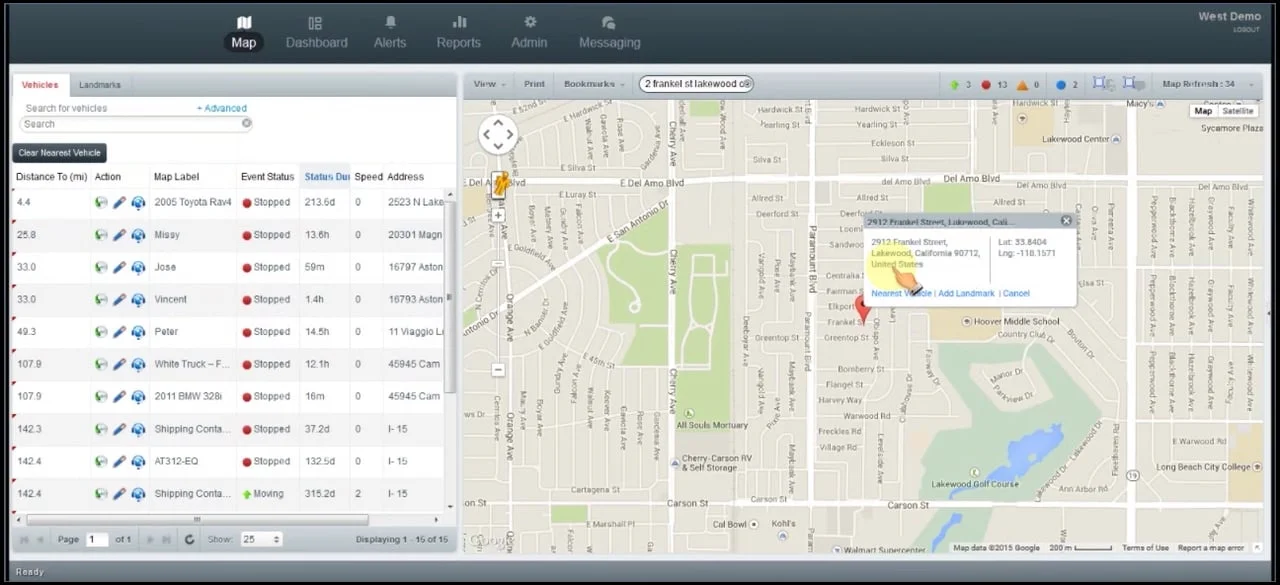Select the Peter vehicle label
Screen dimensions: 1280x585
(x=166, y=332)
